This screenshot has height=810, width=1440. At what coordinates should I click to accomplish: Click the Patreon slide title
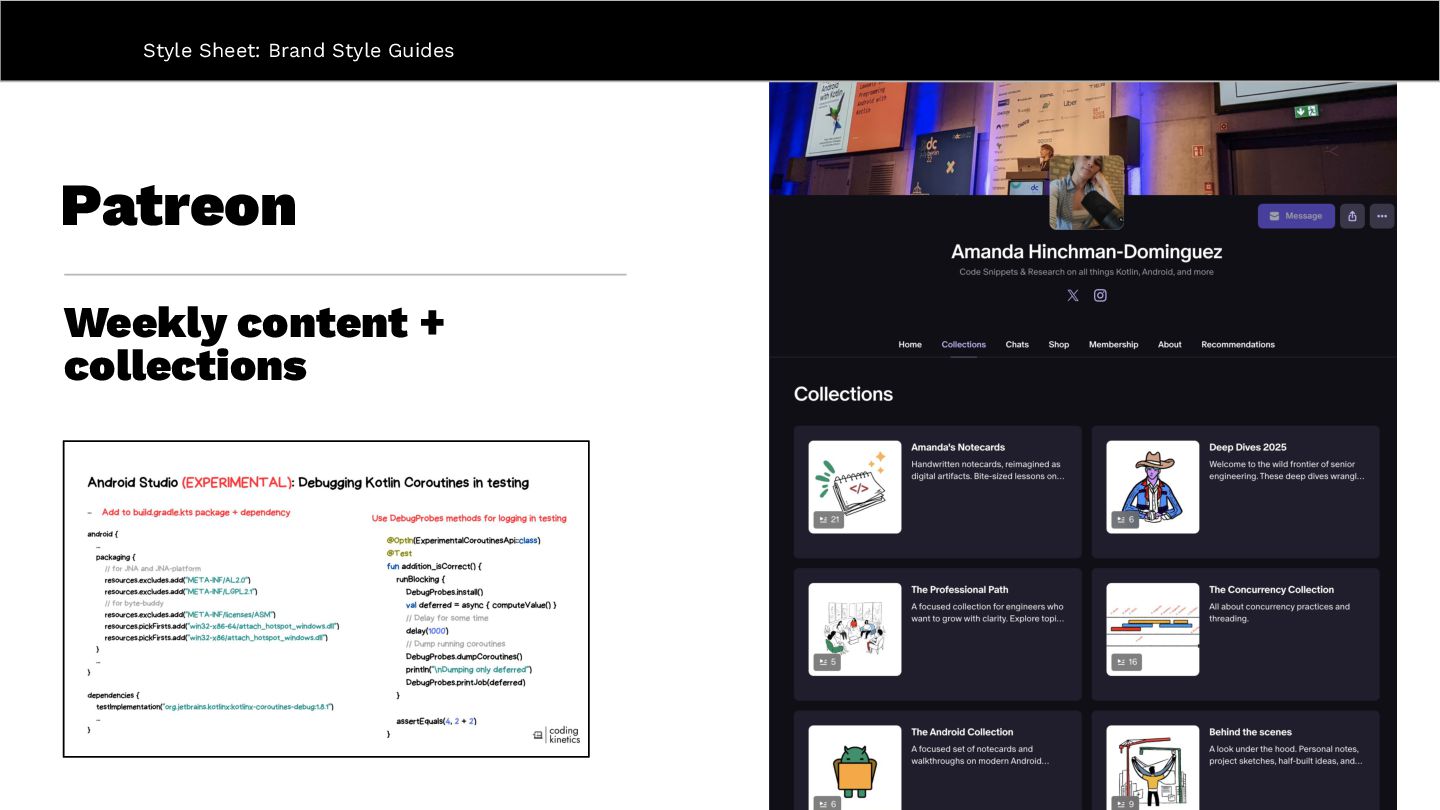point(179,206)
